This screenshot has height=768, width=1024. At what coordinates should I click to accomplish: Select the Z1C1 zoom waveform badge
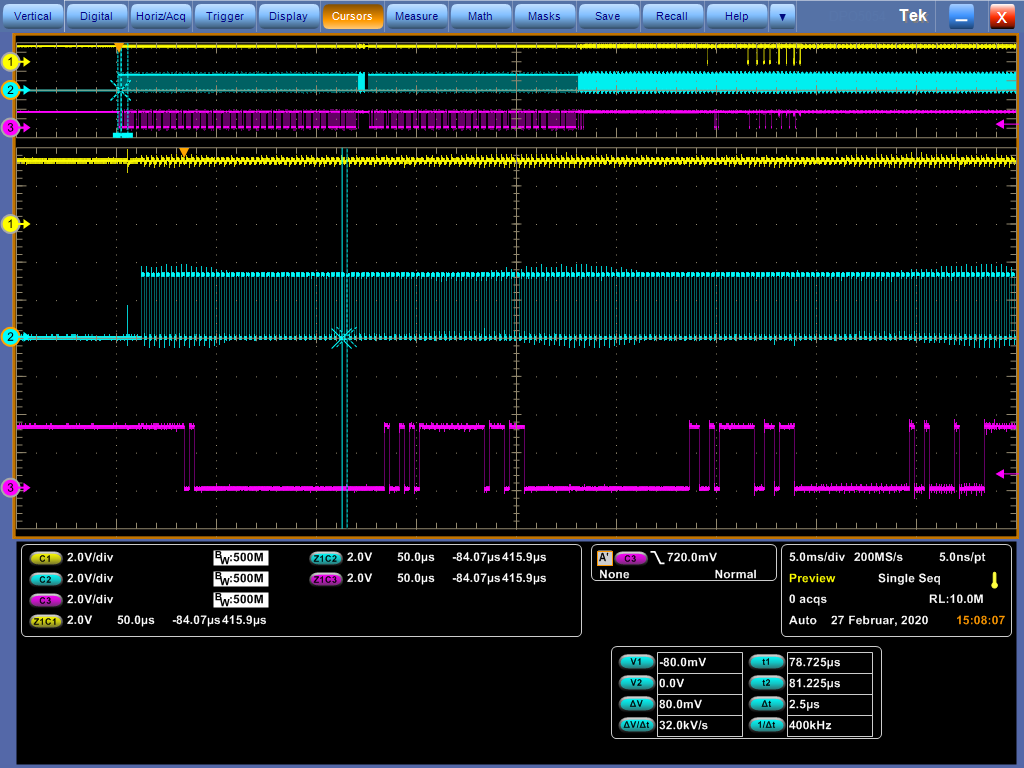click(45, 620)
